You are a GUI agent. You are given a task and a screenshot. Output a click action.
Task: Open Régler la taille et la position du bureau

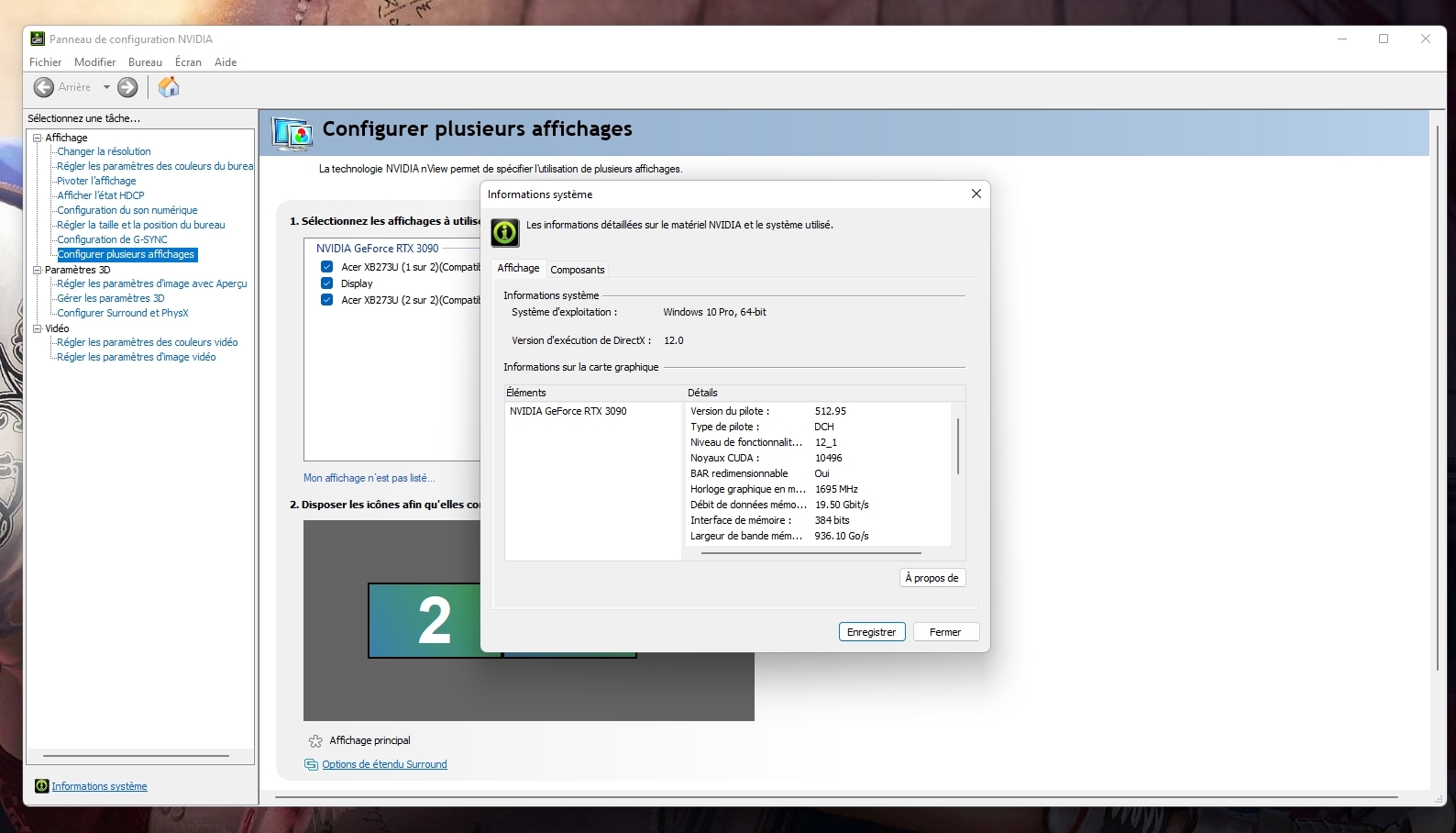point(141,225)
